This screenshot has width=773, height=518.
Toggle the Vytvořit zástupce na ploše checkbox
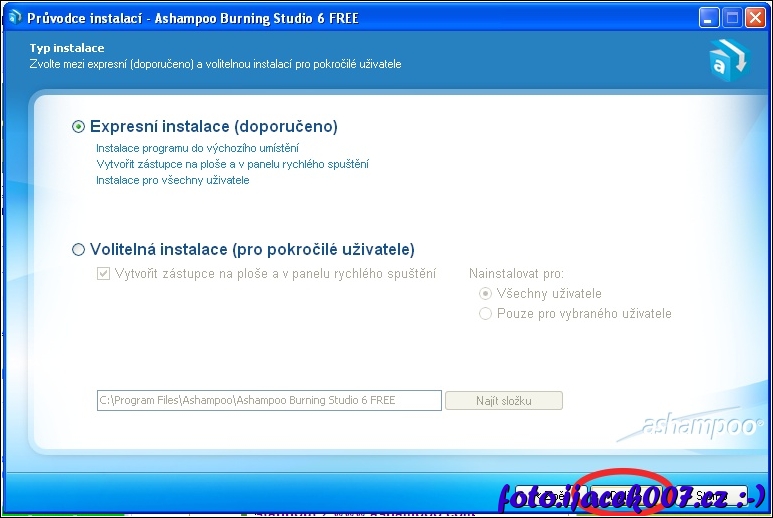point(103,274)
